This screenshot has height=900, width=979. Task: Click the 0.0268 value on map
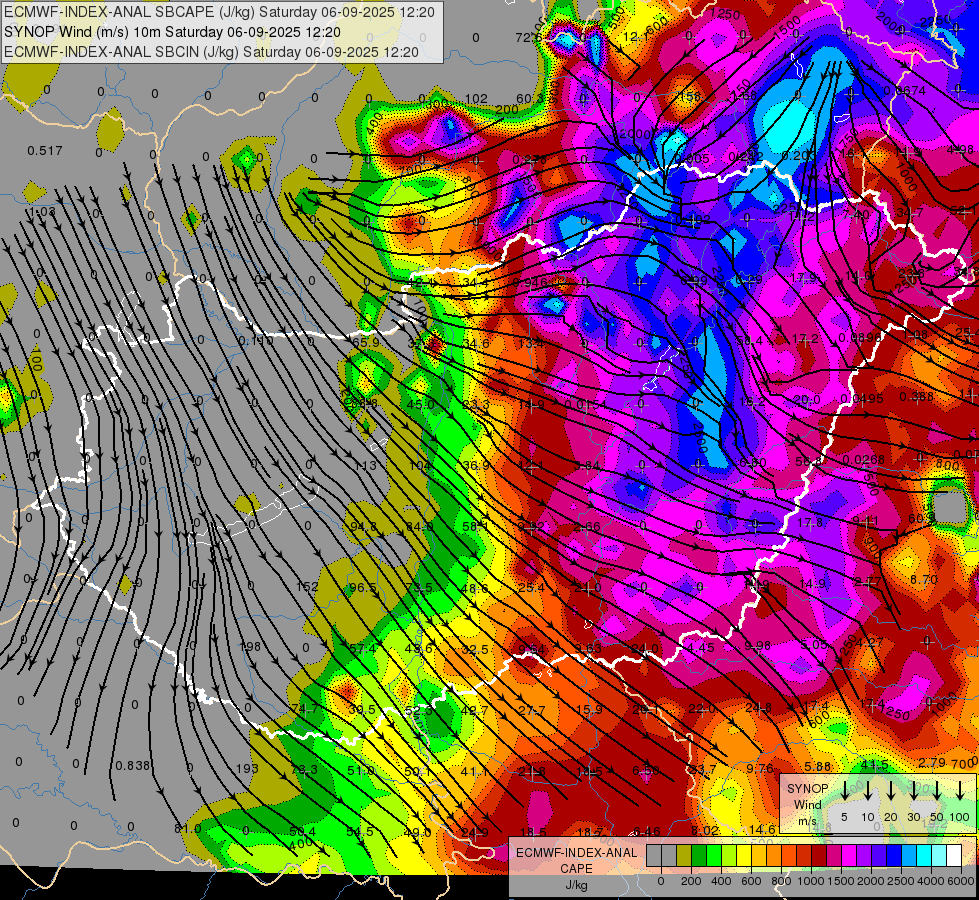click(863, 460)
